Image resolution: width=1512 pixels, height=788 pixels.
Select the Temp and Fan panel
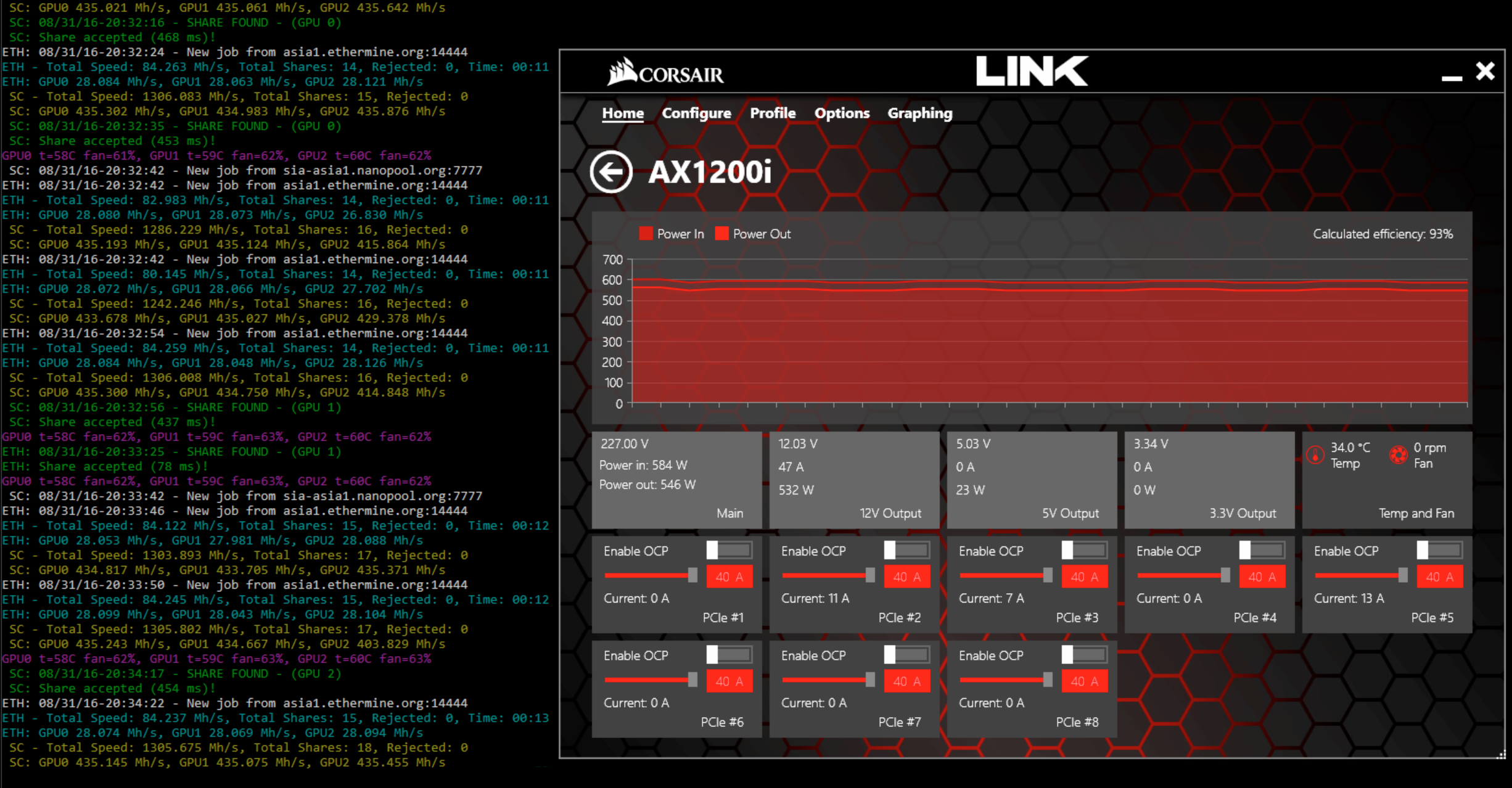pyautogui.click(x=1387, y=480)
